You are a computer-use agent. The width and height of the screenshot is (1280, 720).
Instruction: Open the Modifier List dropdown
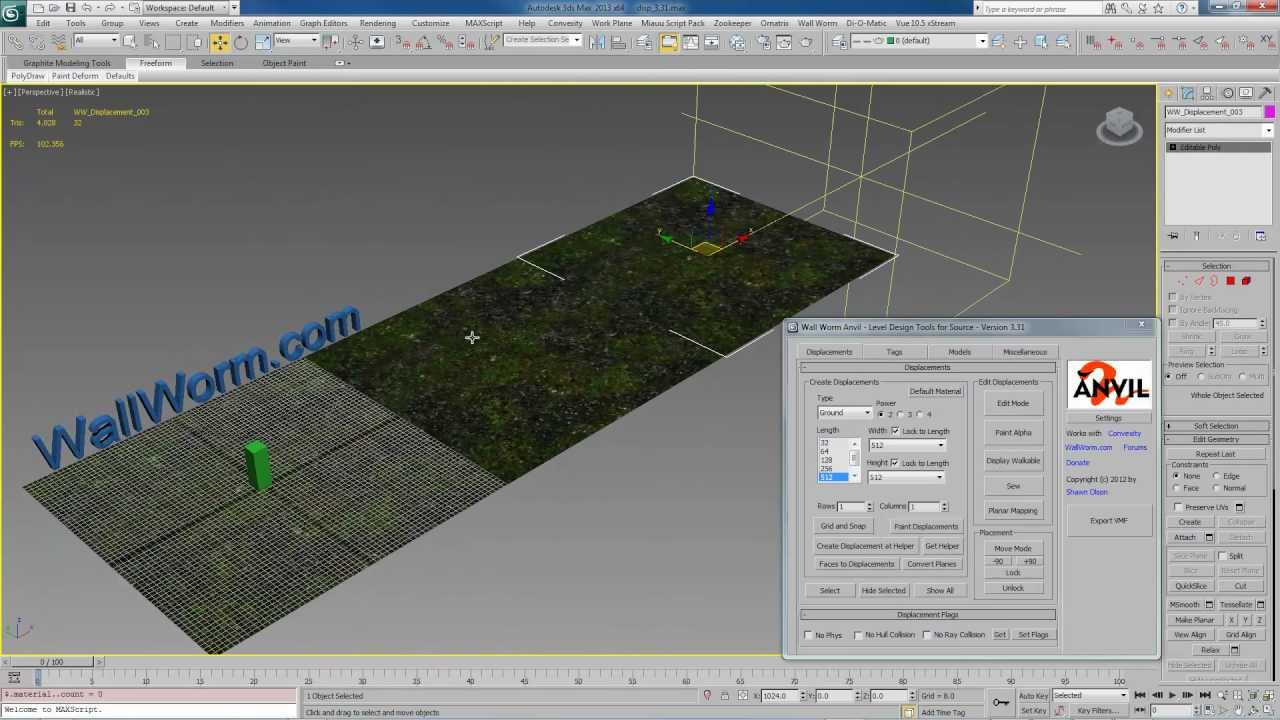click(x=1218, y=130)
